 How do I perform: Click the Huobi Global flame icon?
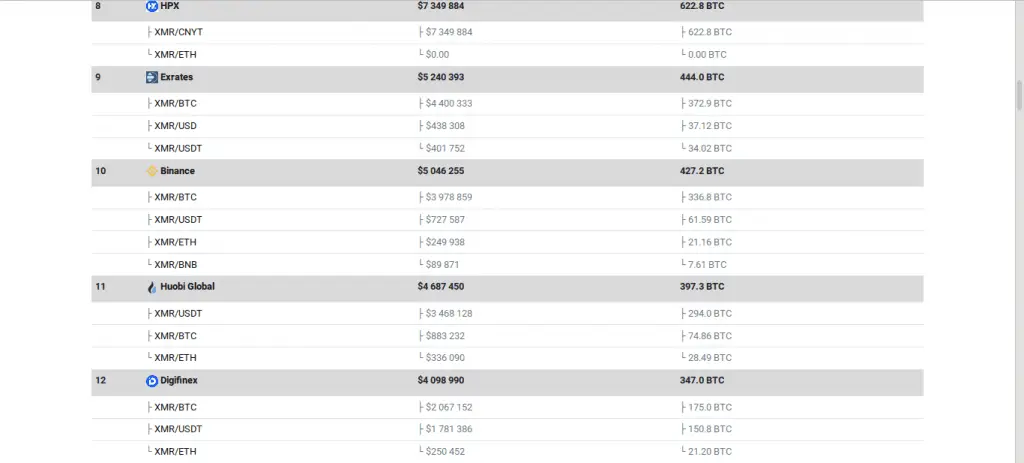[152, 287]
